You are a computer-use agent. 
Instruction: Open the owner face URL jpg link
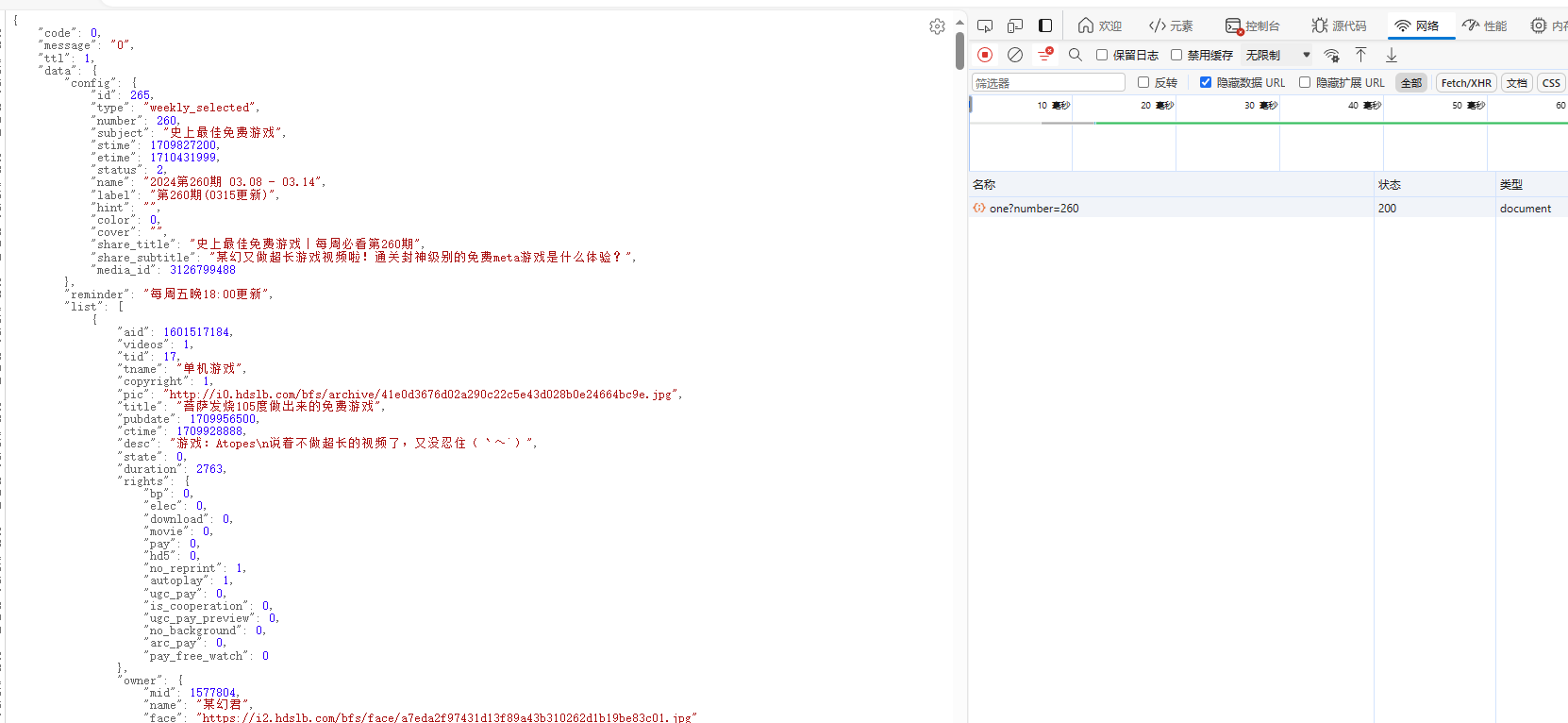pyautogui.click(x=447, y=717)
